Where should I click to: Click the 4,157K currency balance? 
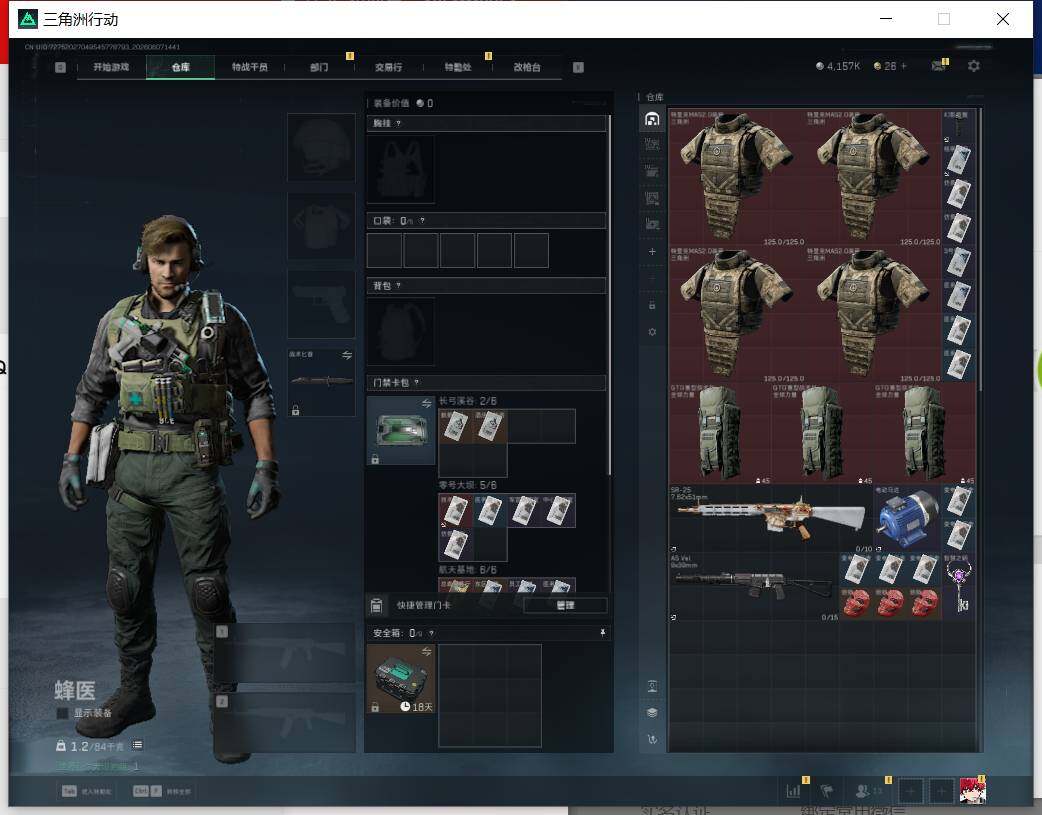point(838,66)
